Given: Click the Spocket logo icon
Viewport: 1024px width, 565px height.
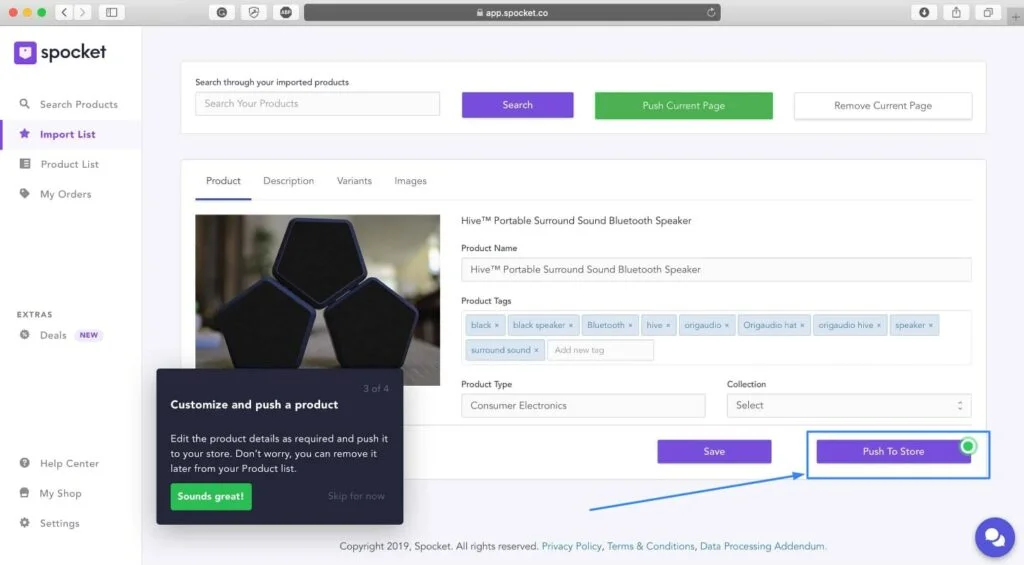Looking at the screenshot, I should point(25,53).
